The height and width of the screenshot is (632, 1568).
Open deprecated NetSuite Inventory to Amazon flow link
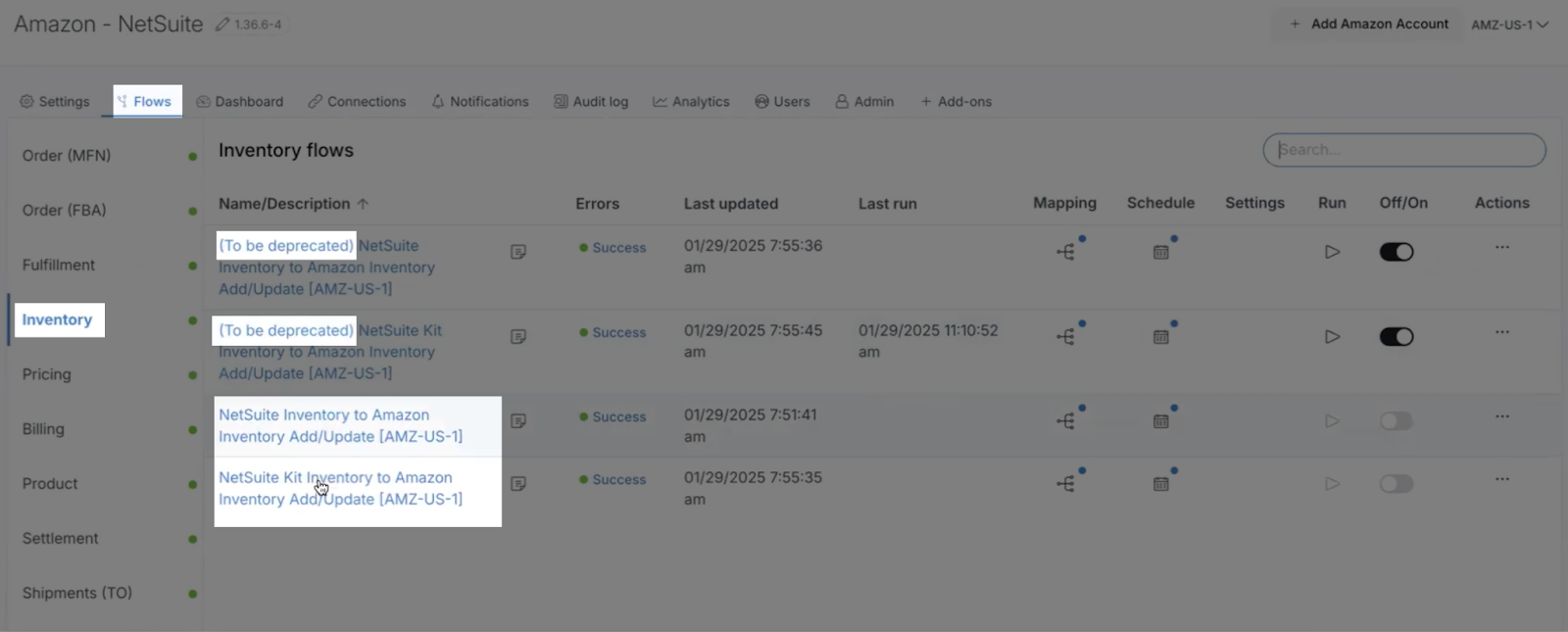point(326,267)
